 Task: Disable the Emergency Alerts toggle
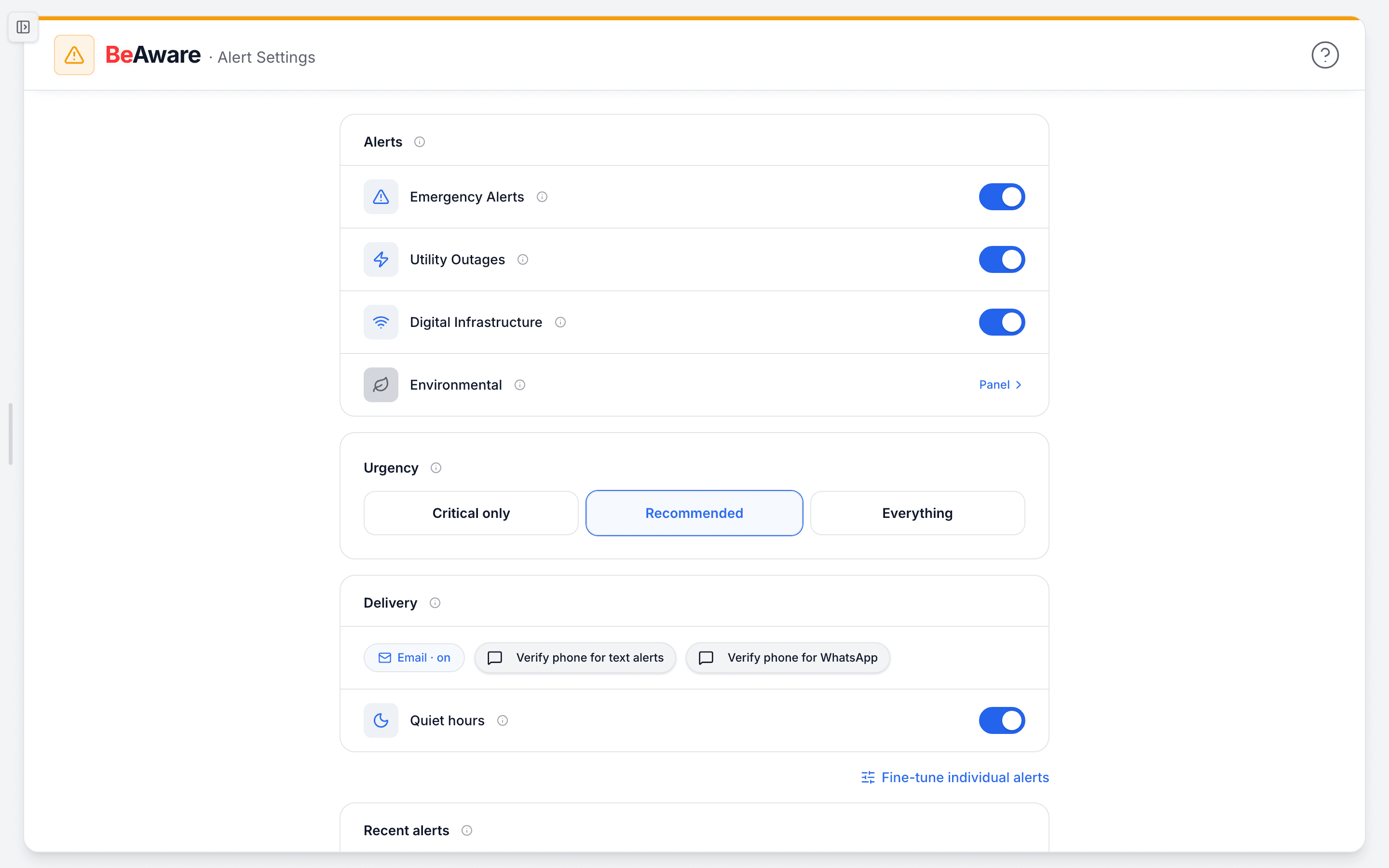coord(1002,197)
